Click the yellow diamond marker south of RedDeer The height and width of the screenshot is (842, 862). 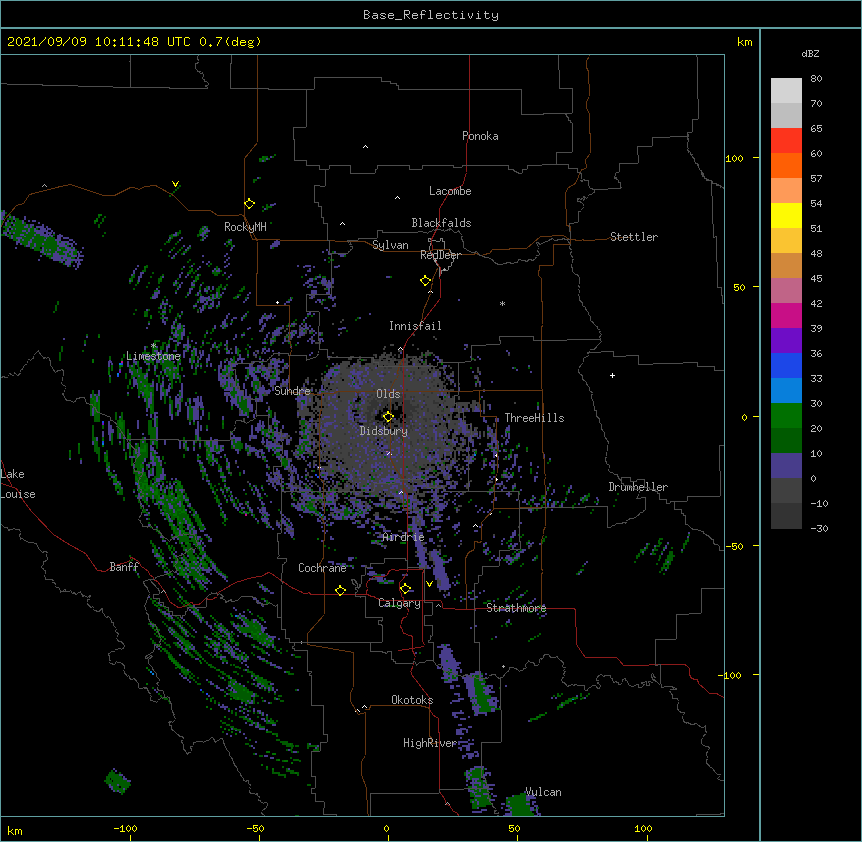pos(426,281)
